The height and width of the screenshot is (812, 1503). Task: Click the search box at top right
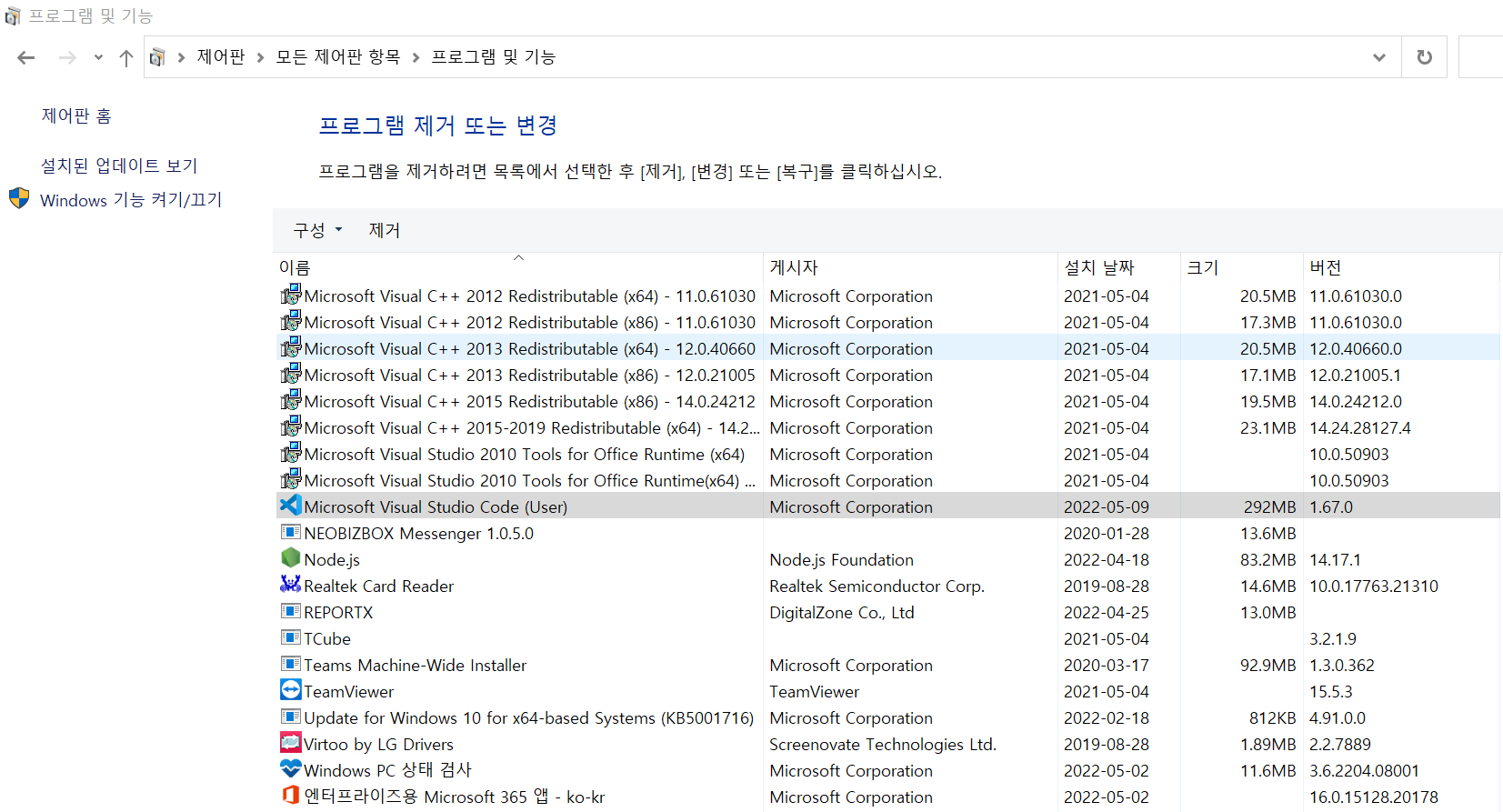(1481, 57)
